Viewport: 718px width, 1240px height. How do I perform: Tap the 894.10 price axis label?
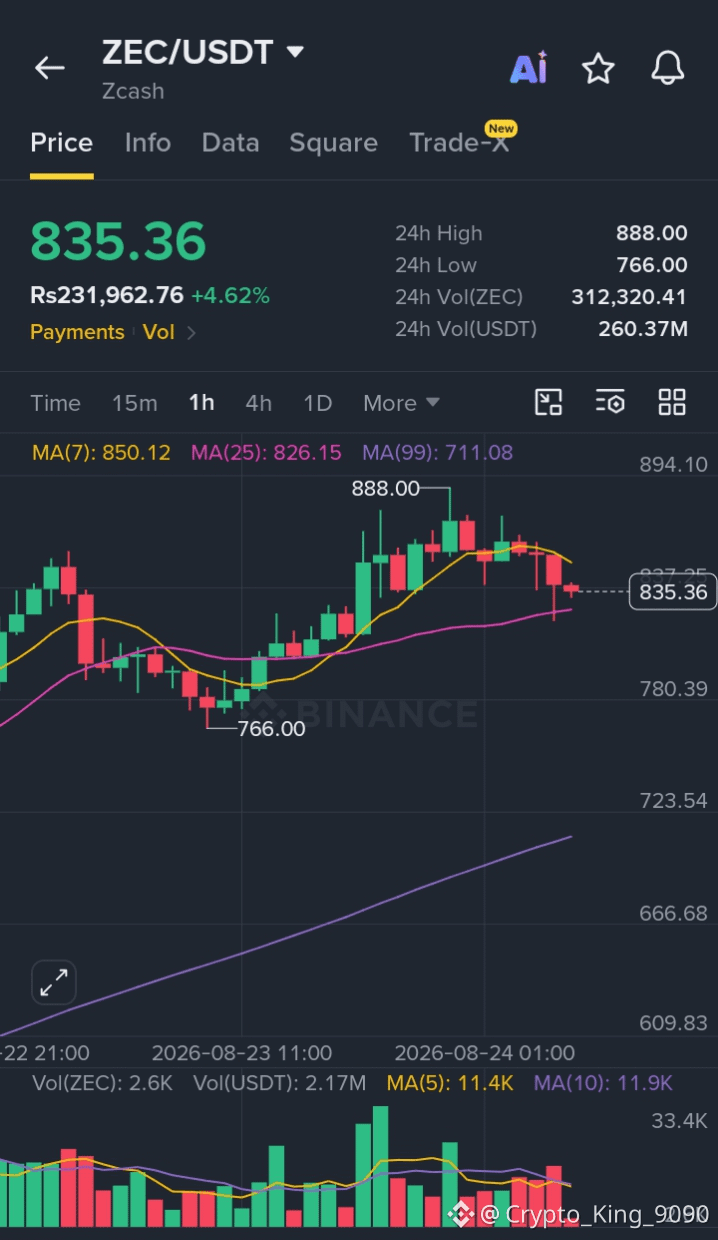click(673, 464)
